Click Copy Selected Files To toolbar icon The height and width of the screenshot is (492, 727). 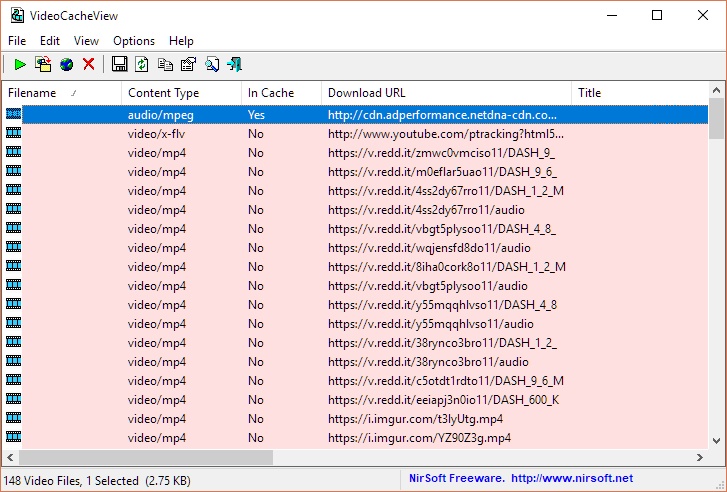tap(43, 64)
